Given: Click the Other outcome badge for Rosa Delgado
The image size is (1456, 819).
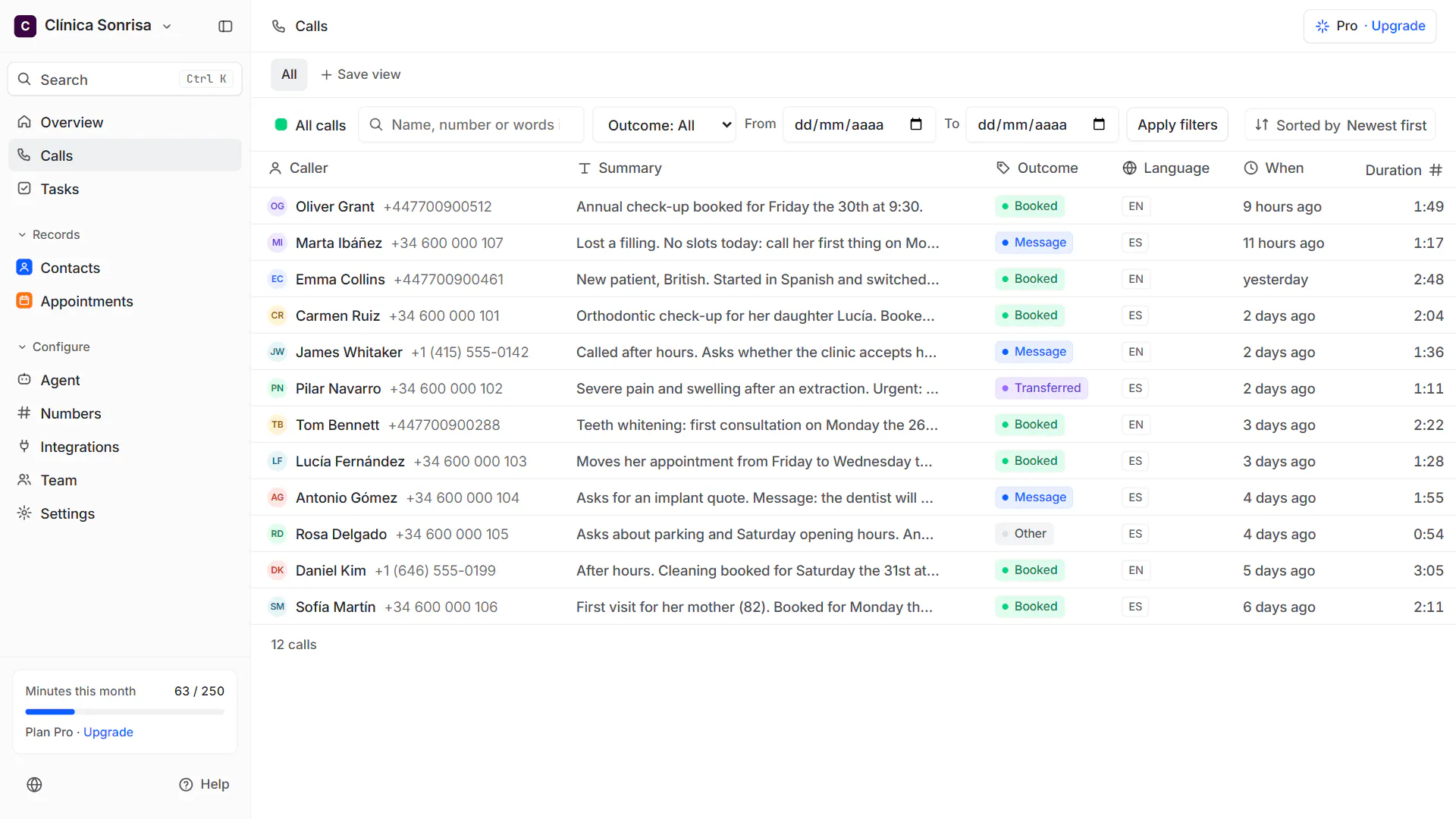Looking at the screenshot, I should coord(1024,534).
